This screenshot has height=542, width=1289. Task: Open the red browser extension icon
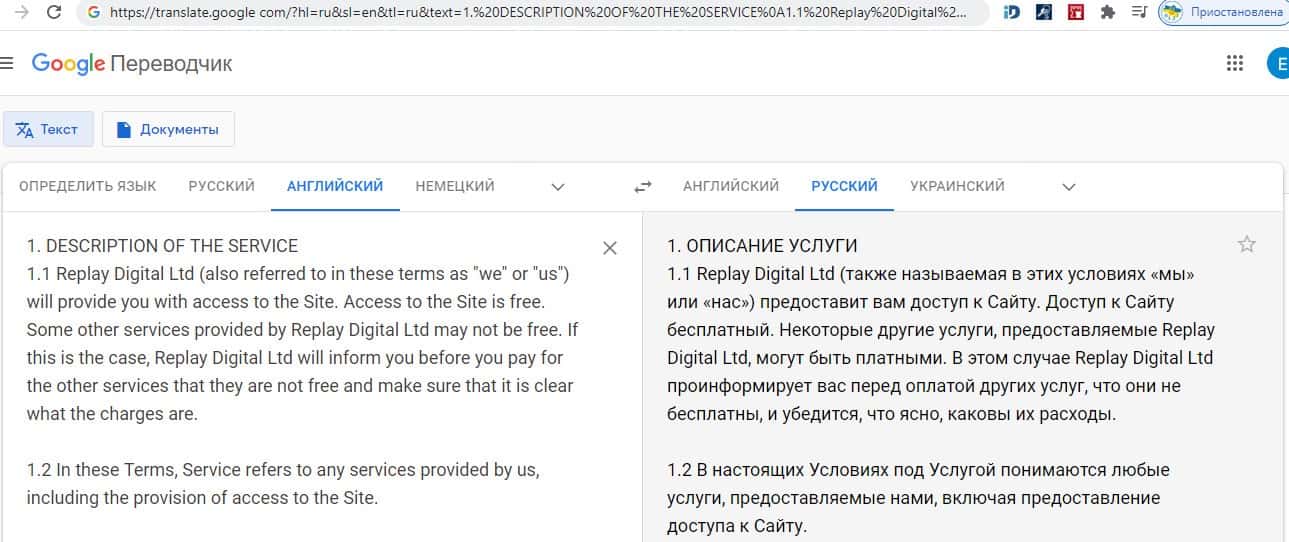coord(1075,14)
